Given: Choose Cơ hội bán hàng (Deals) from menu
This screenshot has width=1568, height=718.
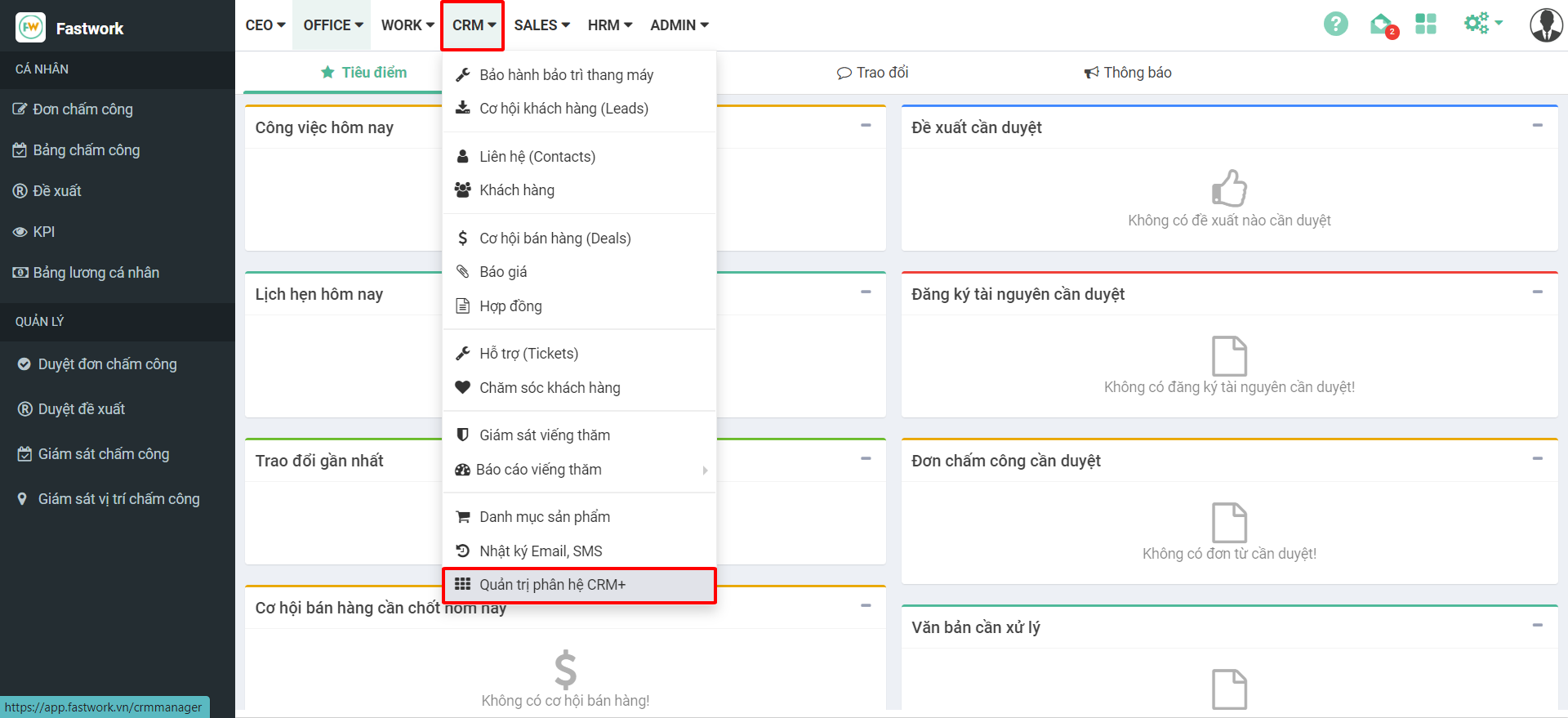Looking at the screenshot, I should click(x=555, y=239).
